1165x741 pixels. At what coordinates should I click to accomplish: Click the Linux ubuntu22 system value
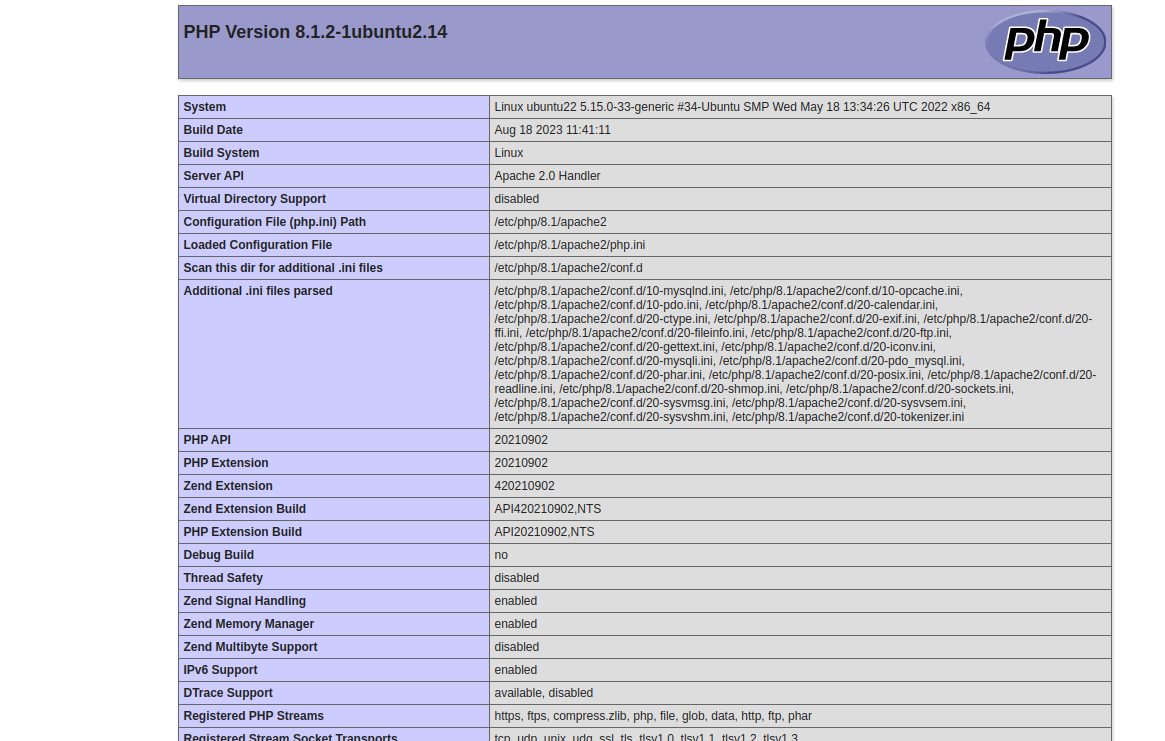click(x=741, y=107)
